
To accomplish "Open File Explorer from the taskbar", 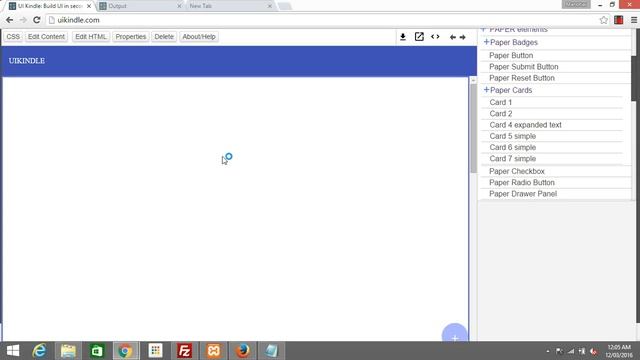I will (x=68, y=351).
